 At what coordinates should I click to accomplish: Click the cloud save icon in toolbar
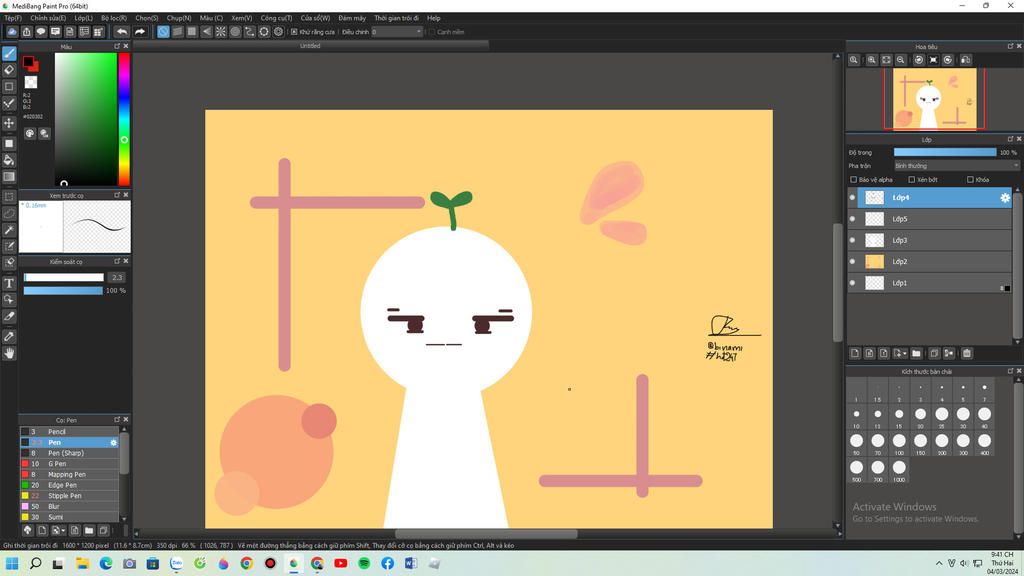12,31
